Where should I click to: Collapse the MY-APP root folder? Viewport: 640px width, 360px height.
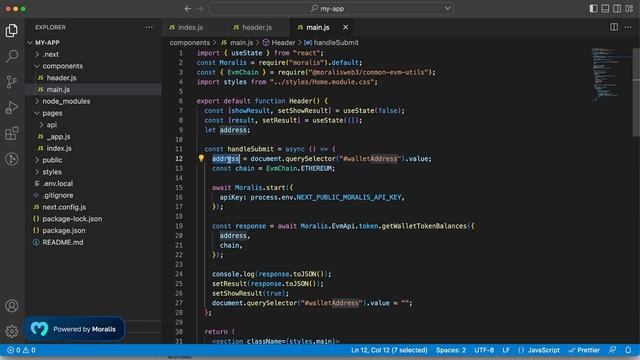coord(47,42)
